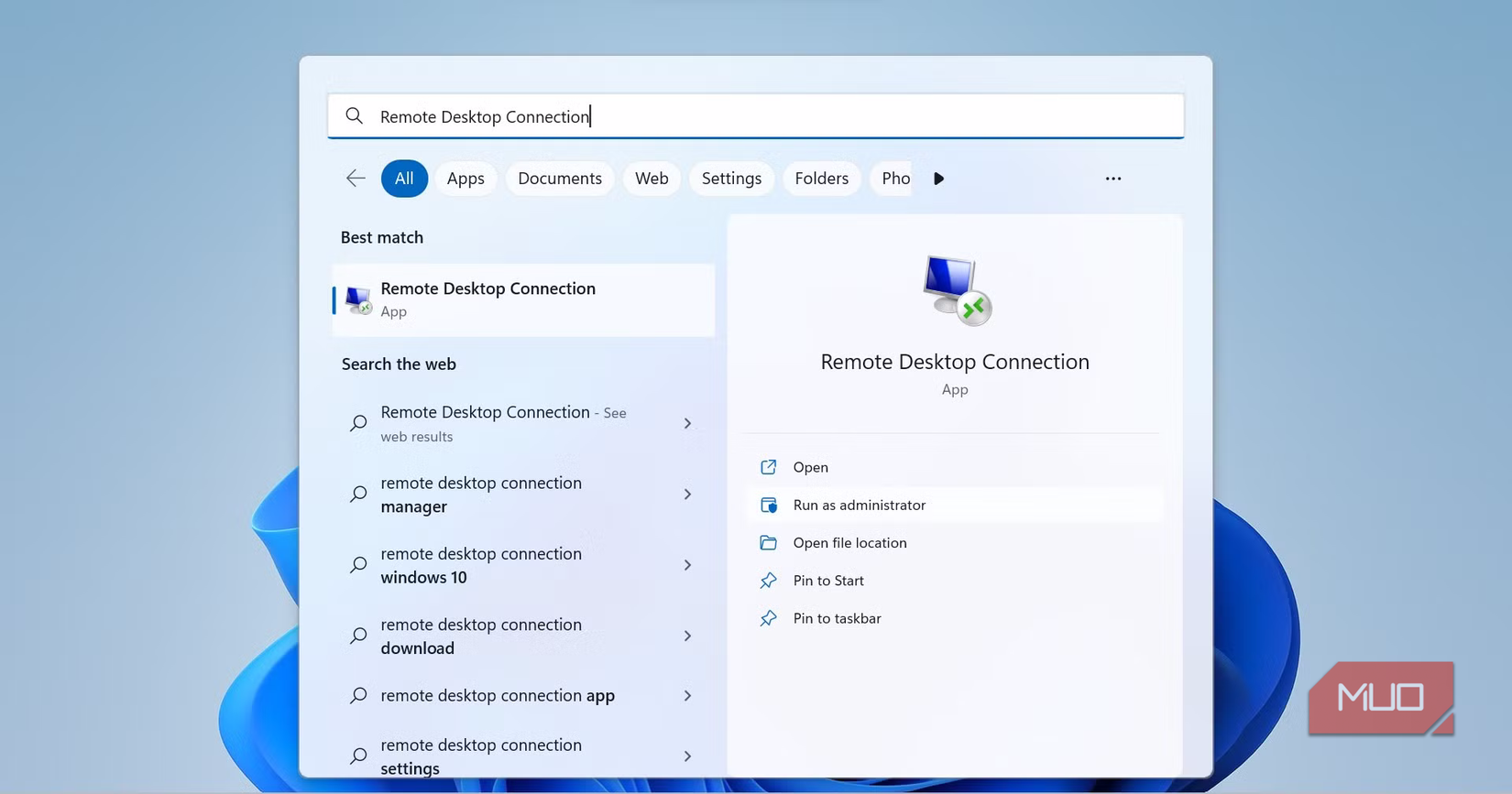Expand chevron beside 'connection app' suggestion
This screenshot has height=794, width=1512.
pos(687,696)
